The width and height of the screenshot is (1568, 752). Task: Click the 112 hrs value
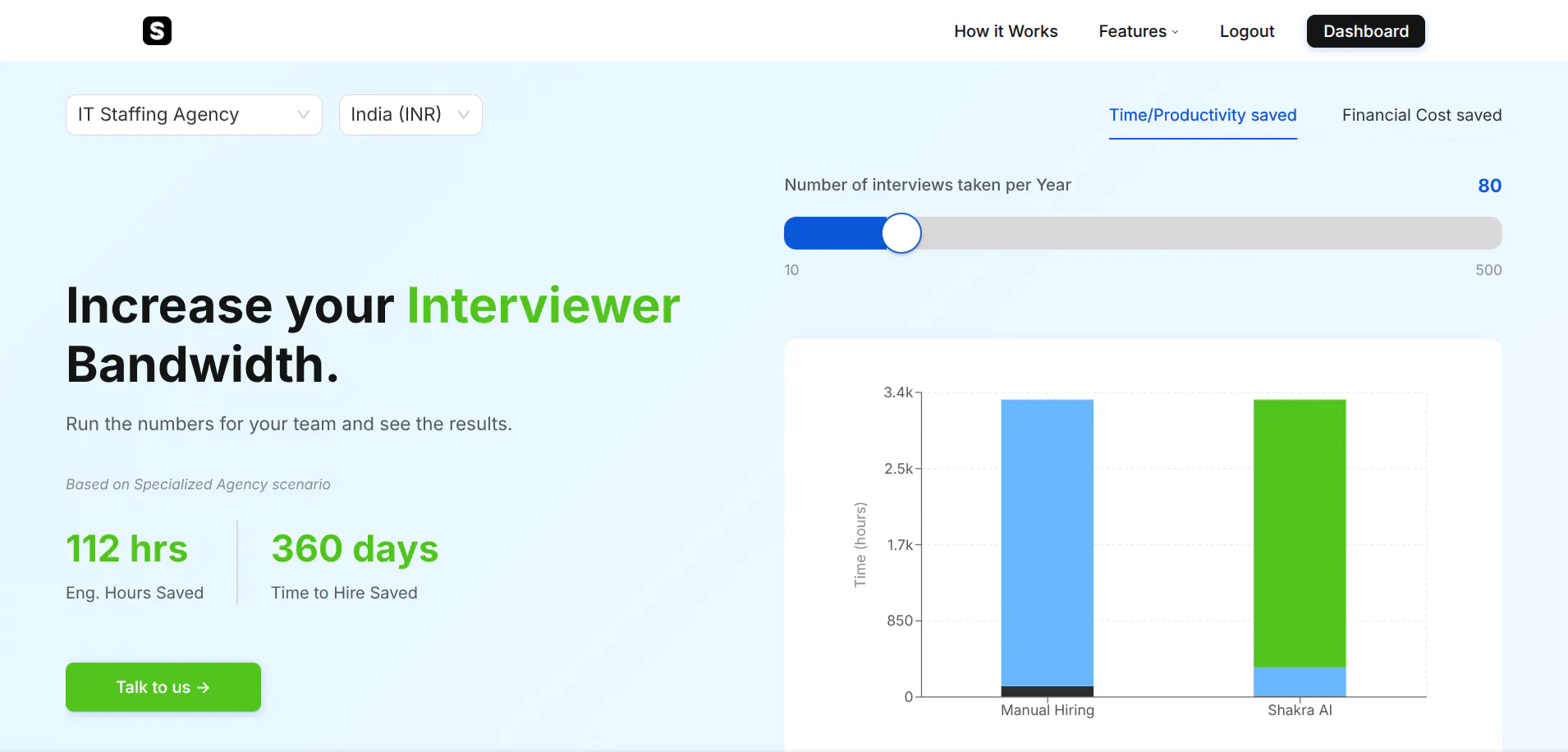126,548
